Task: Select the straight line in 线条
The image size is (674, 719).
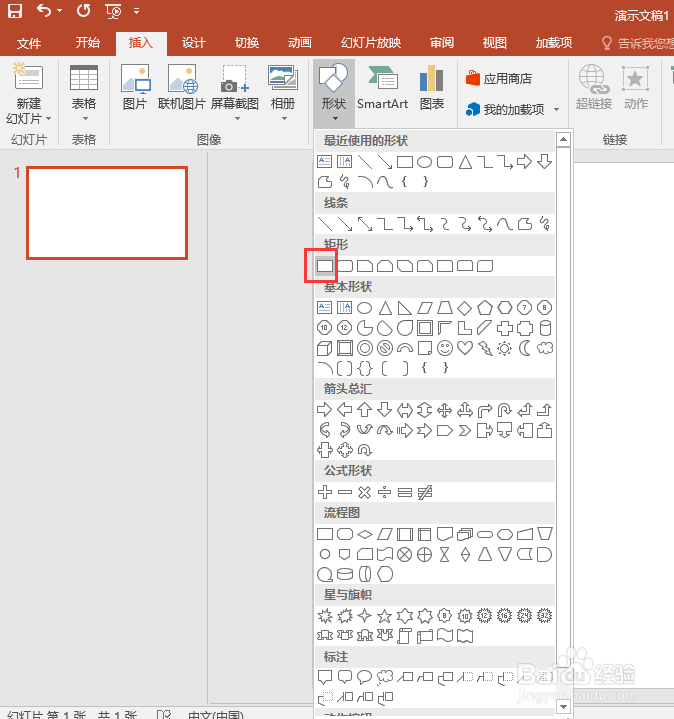Action: pyautogui.click(x=325, y=224)
